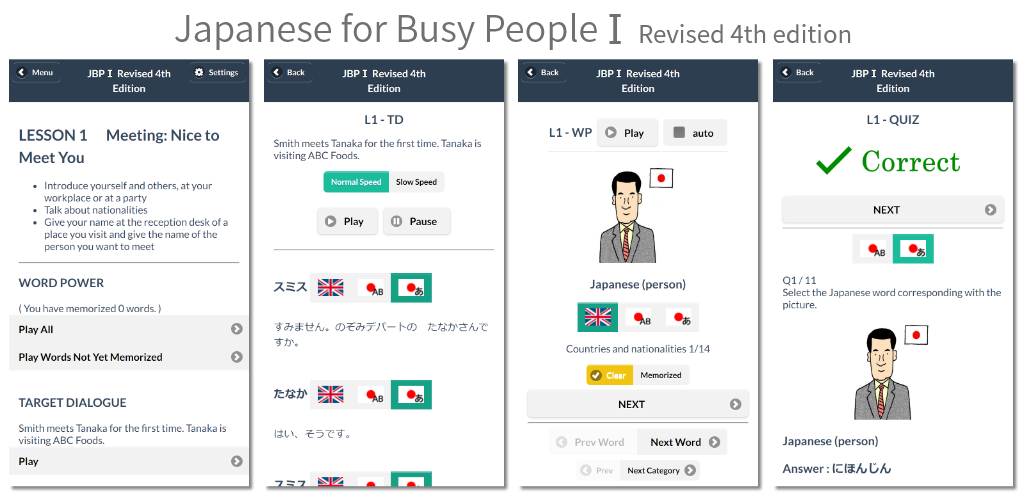Choose kana あ flag in the quiz screen
Image resolution: width=1024 pixels, height=500 pixels.
coord(913,249)
